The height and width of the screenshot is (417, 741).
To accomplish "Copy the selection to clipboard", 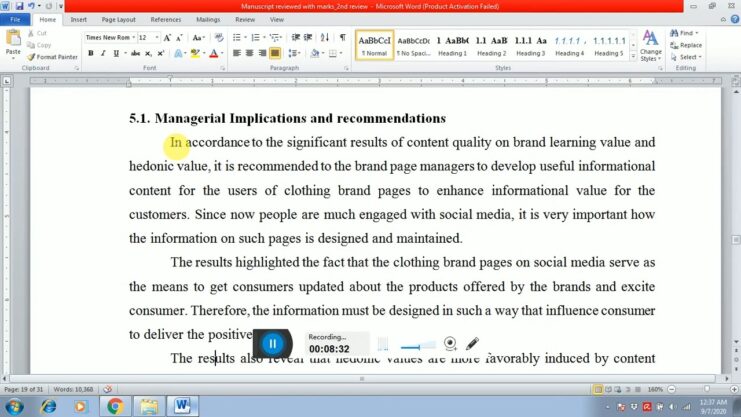I will tap(39, 45).
